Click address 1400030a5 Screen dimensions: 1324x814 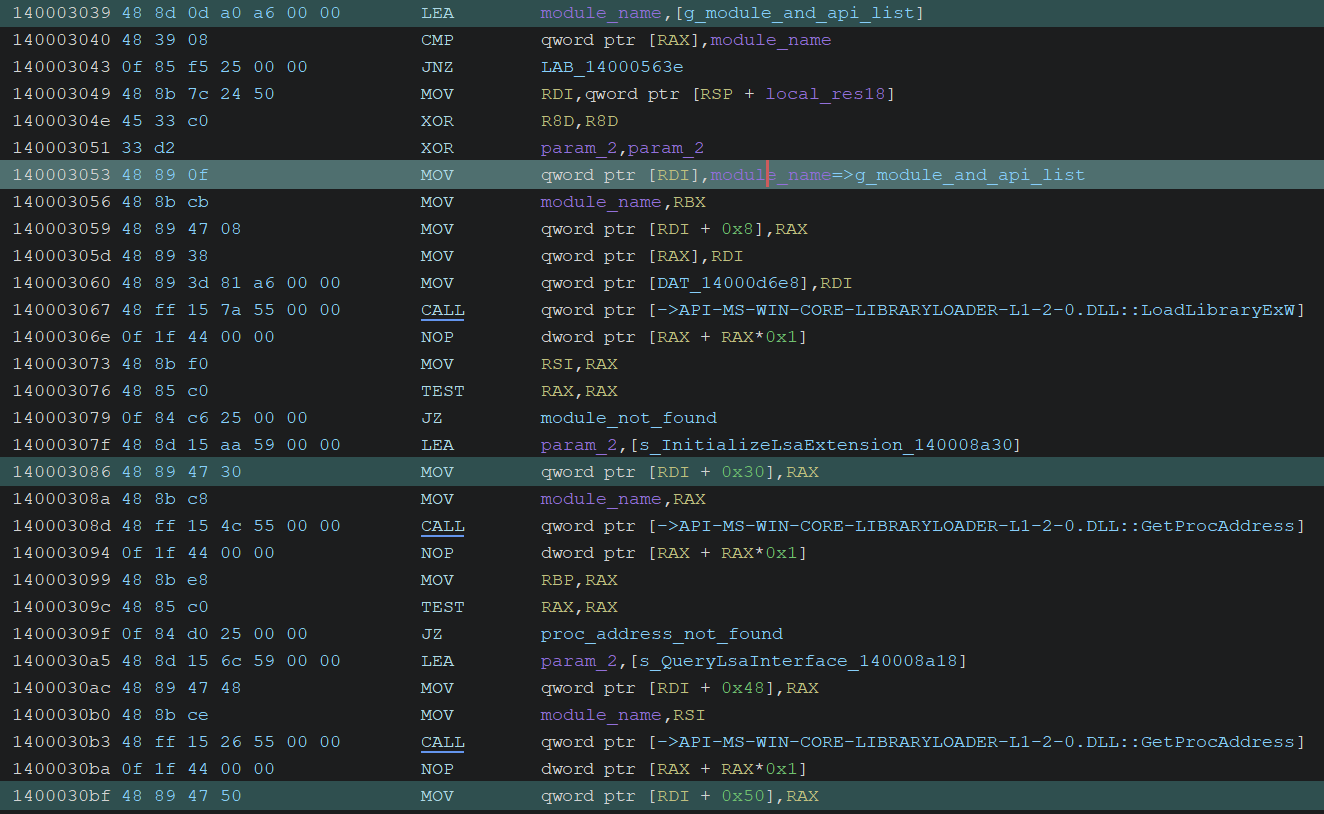click(x=60, y=661)
